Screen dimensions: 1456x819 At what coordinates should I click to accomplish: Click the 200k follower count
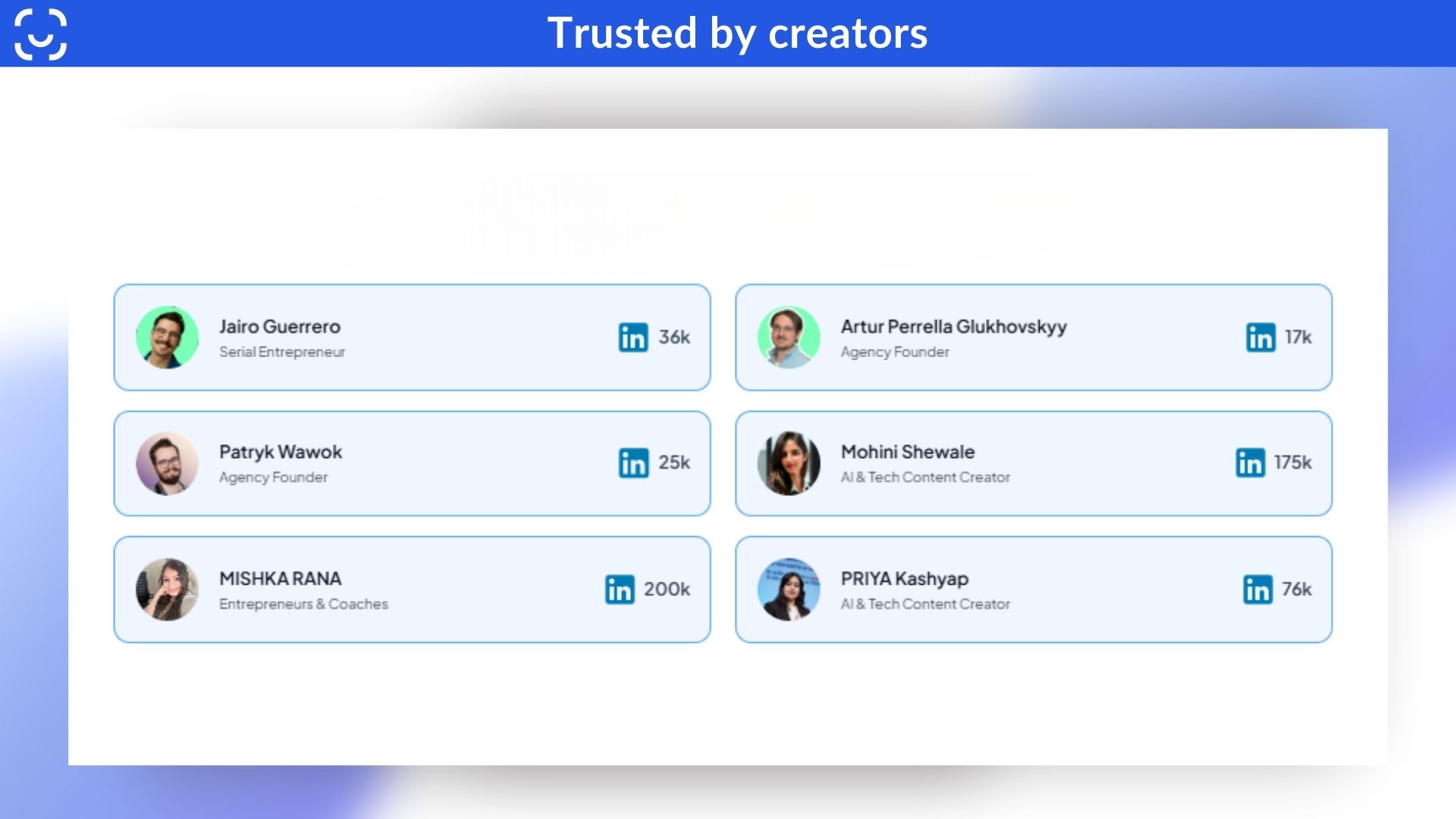(667, 589)
